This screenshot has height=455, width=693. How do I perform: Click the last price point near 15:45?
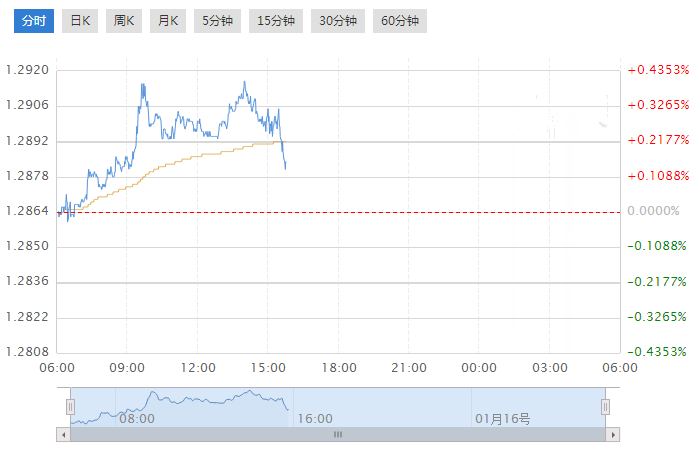click(286, 168)
